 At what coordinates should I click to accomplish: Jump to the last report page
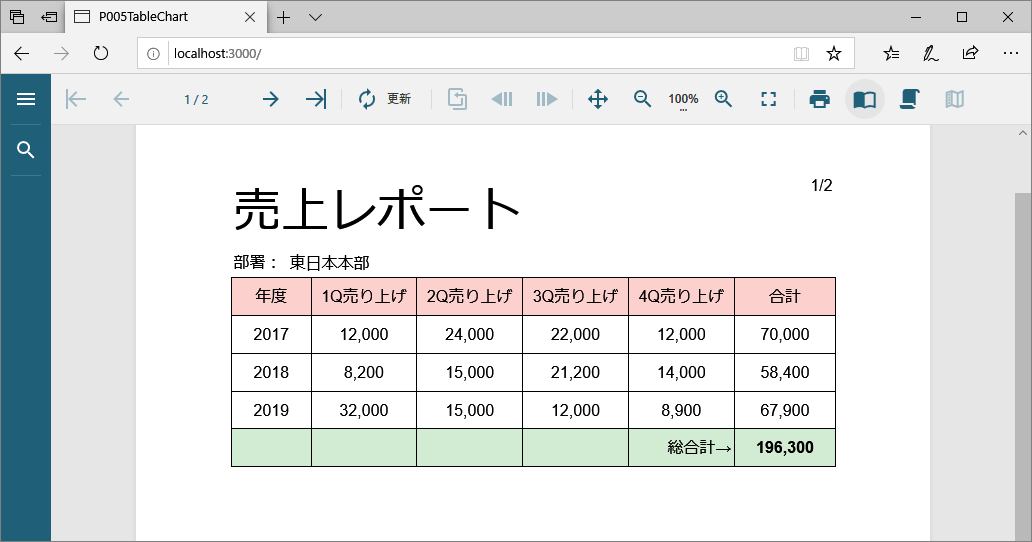click(x=315, y=99)
